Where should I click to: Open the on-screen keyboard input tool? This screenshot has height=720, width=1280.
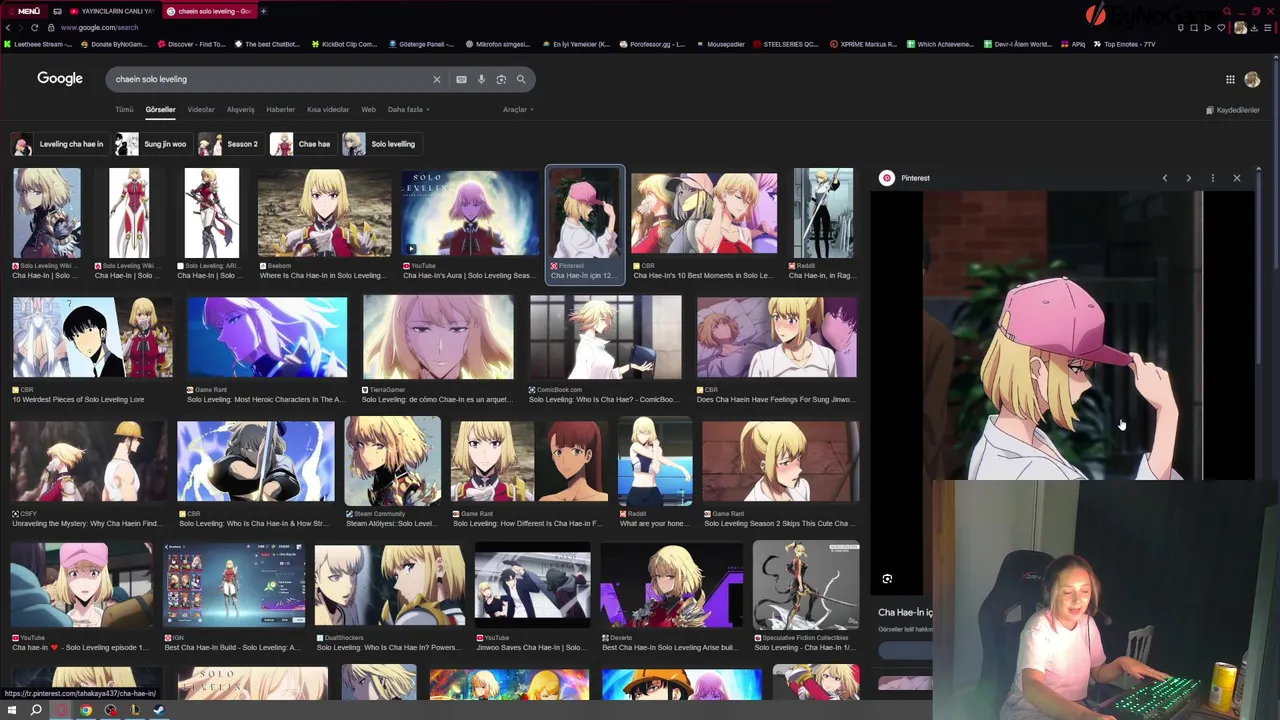[461, 79]
